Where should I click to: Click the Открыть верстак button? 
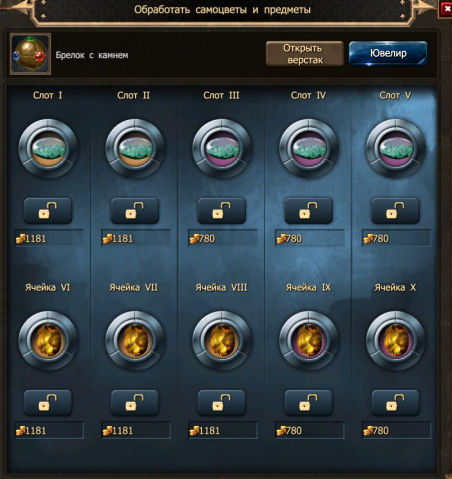click(305, 54)
